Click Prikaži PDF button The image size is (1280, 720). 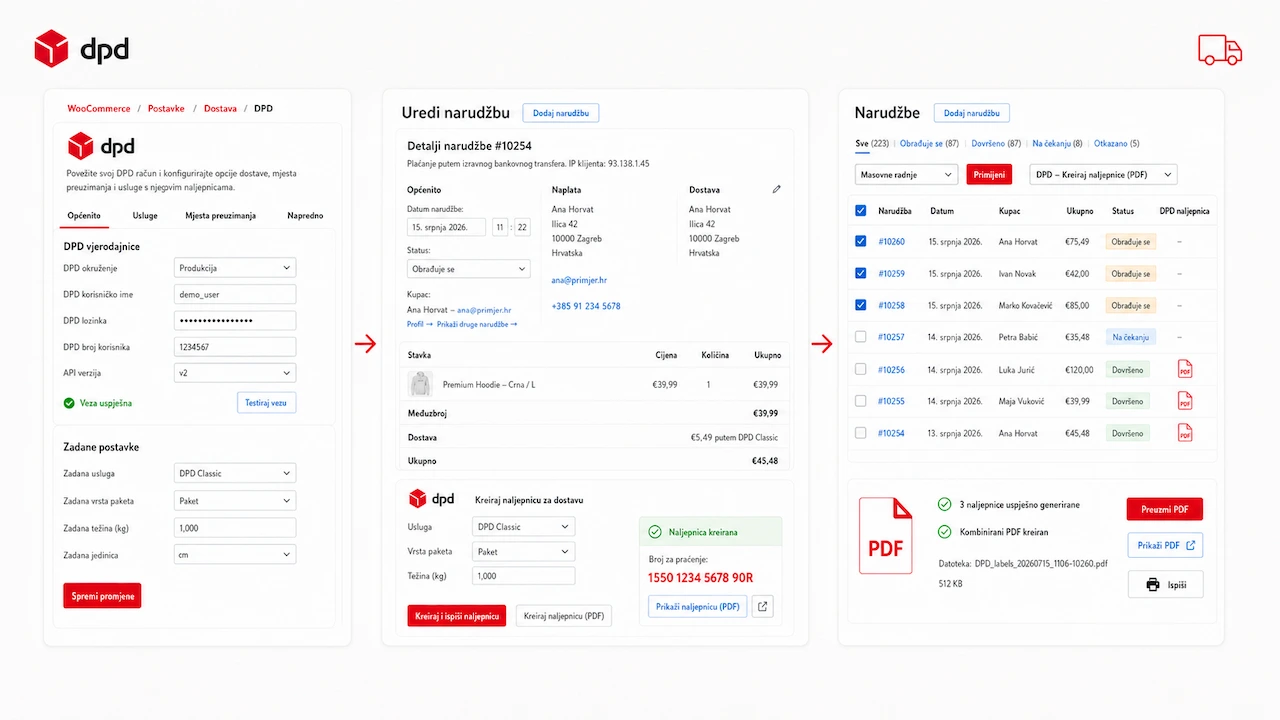point(1165,545)
